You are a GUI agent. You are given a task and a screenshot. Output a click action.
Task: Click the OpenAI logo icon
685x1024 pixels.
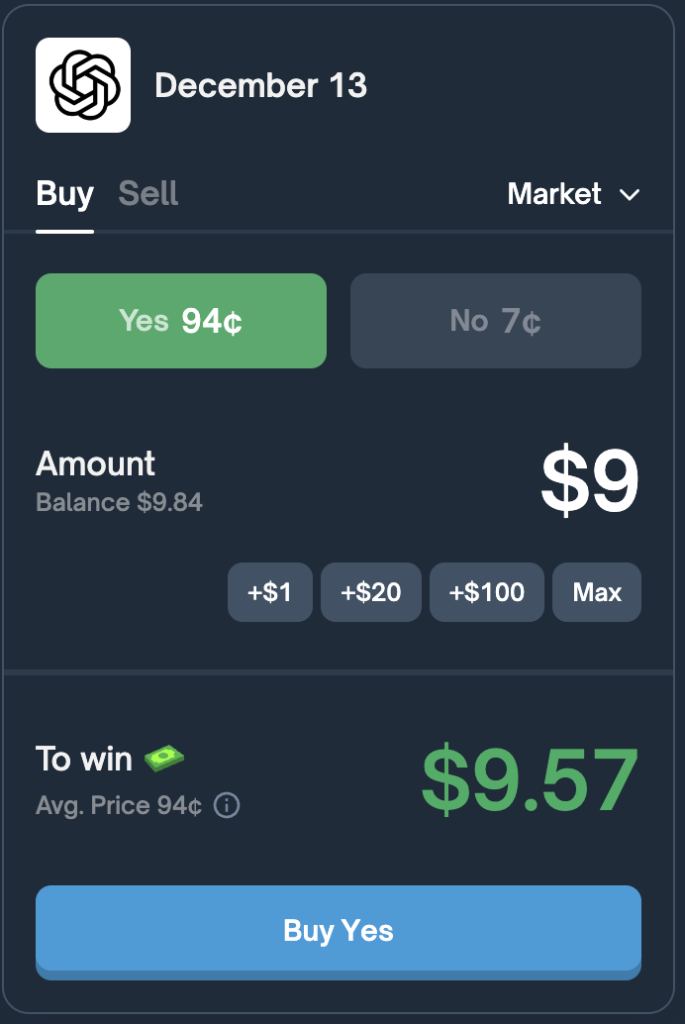pos(82,84)
